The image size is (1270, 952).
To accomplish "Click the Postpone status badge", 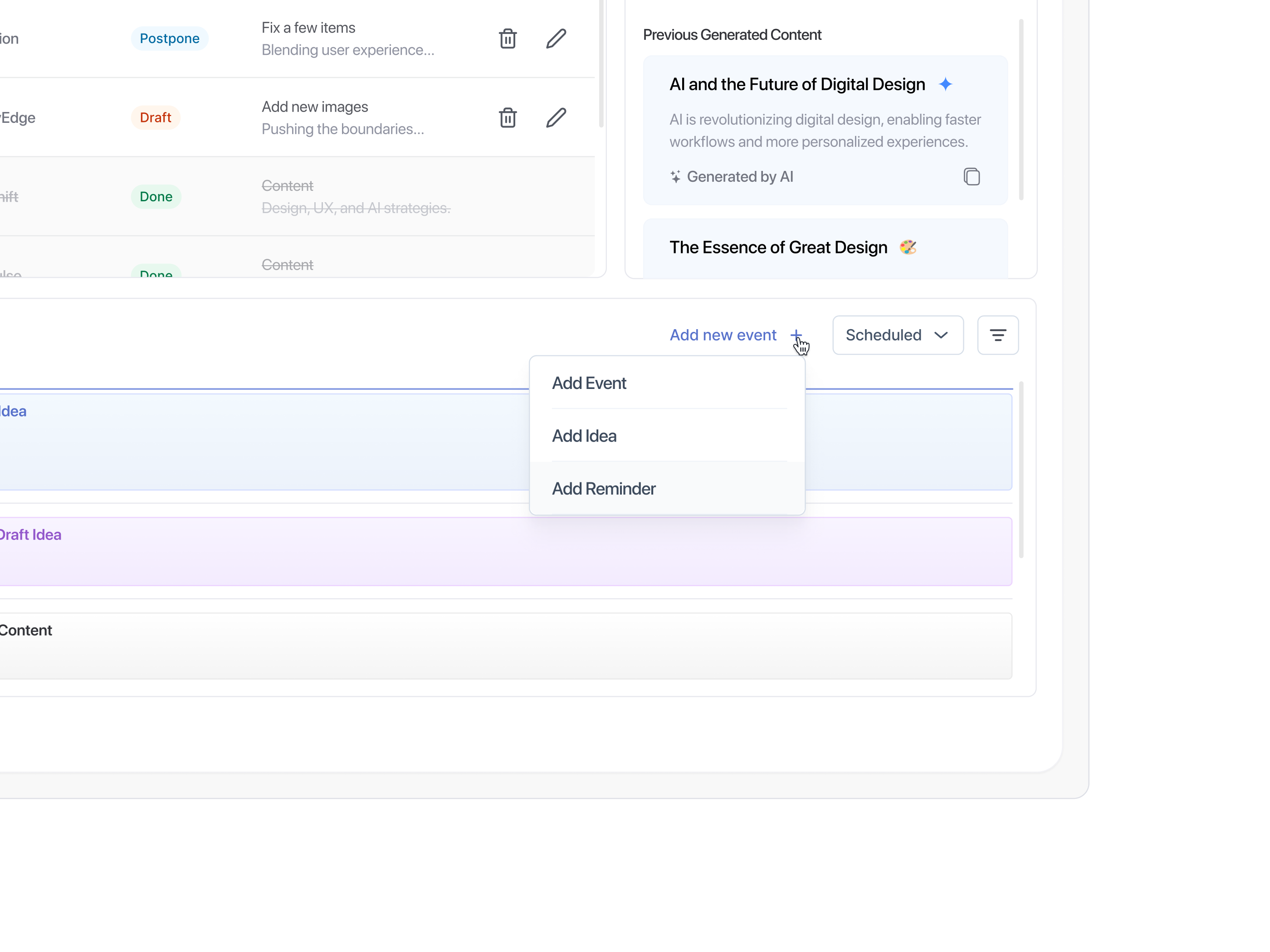I will (169, 39).
